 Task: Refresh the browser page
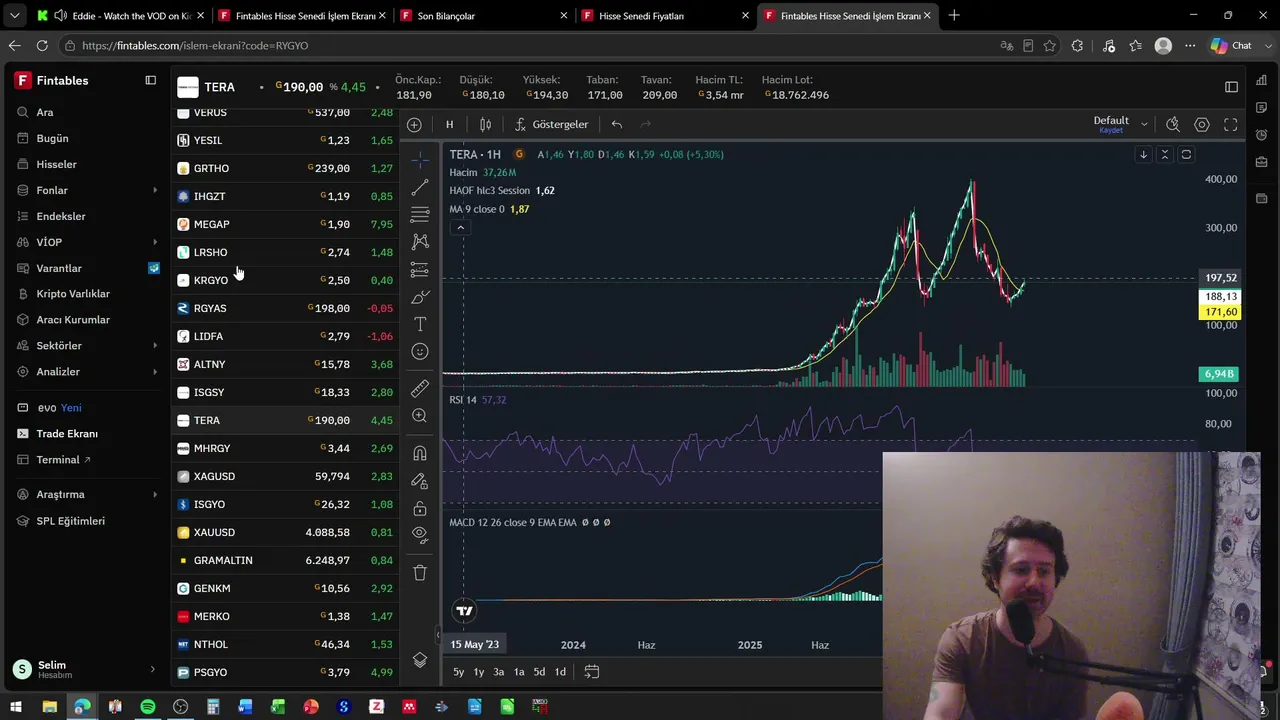tap(42, 45)
